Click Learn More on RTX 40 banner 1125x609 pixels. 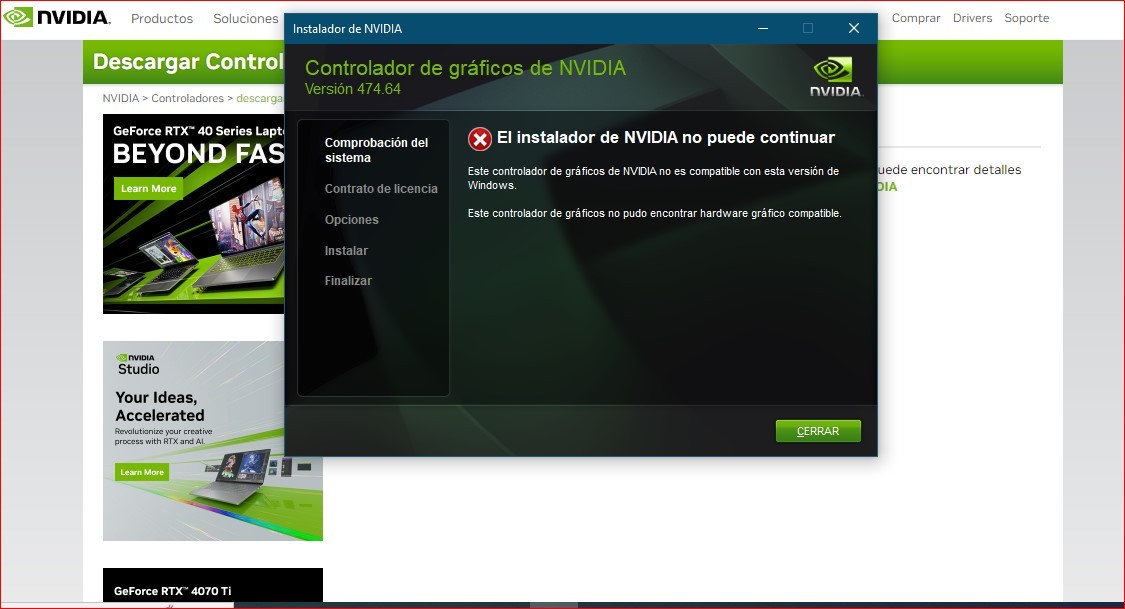pos(149,189)
